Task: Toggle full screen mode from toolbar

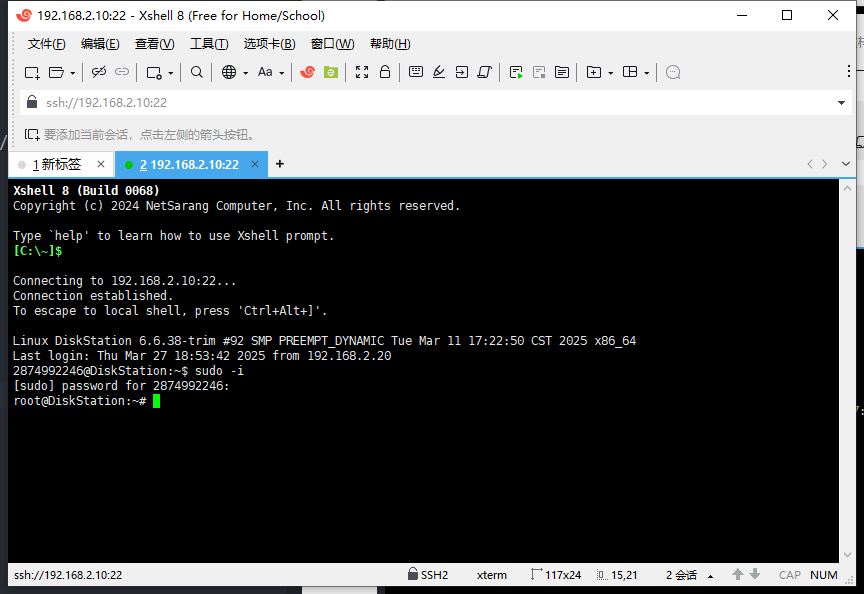Action: click(x=362, y=72)
